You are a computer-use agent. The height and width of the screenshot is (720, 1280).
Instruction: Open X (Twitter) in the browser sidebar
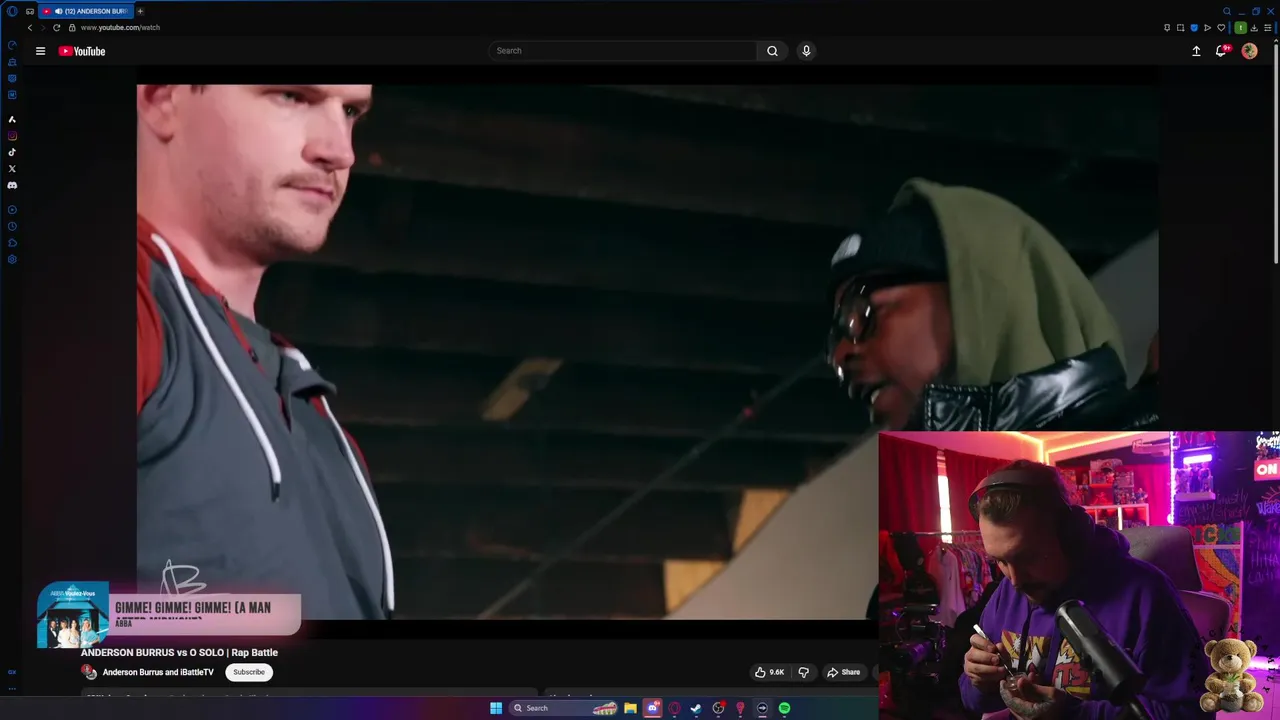pos(12,169)
